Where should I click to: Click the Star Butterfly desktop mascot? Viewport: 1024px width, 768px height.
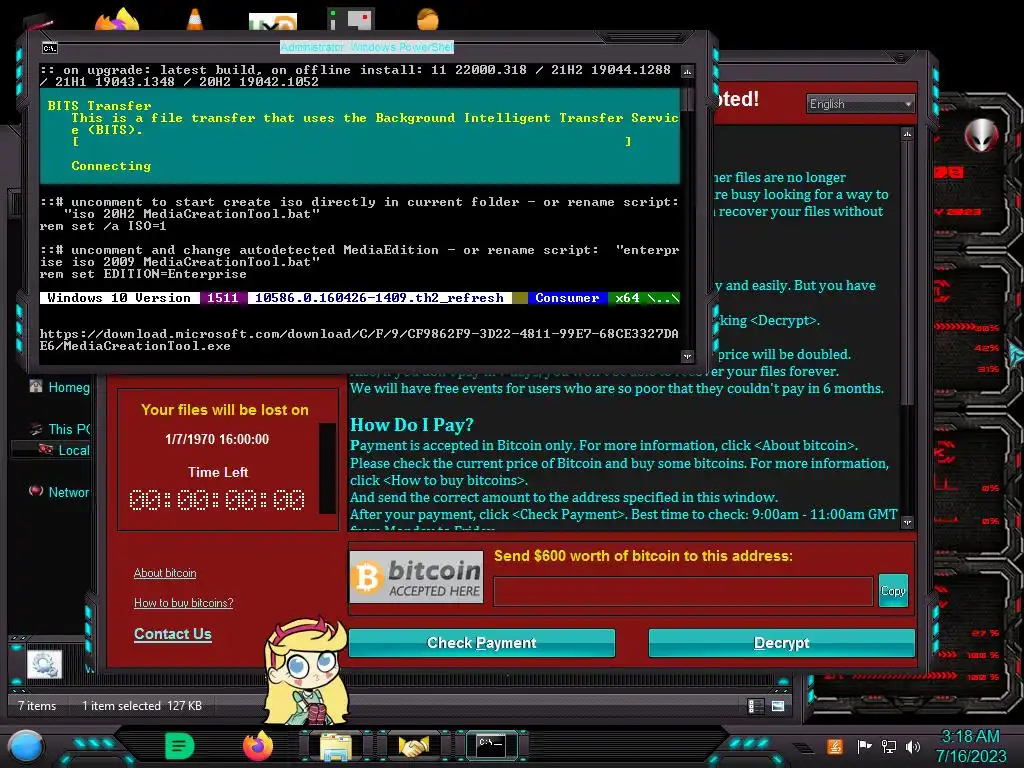[x=306, y=671]
